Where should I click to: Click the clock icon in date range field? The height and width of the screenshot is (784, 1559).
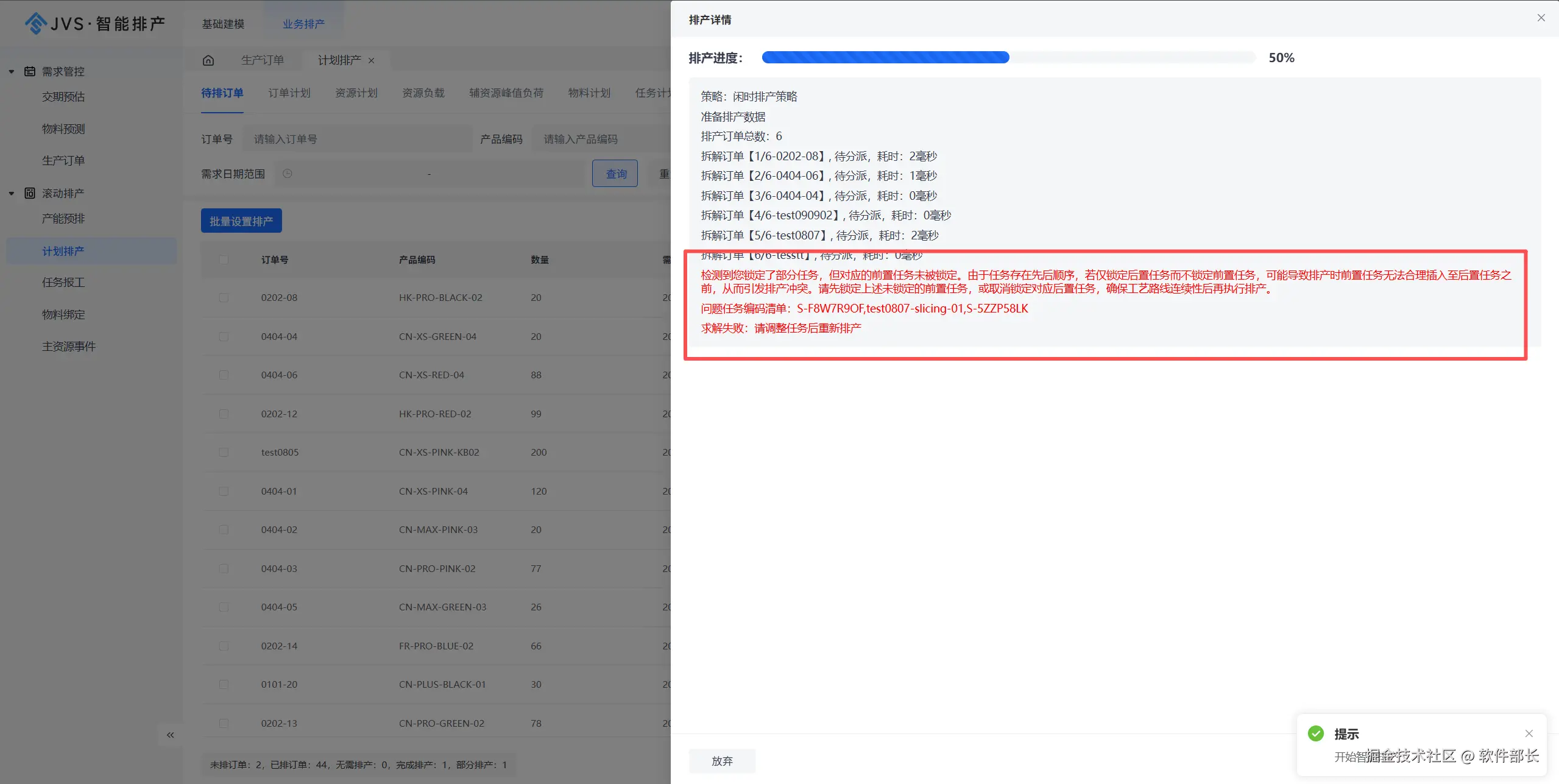(288, 174)
